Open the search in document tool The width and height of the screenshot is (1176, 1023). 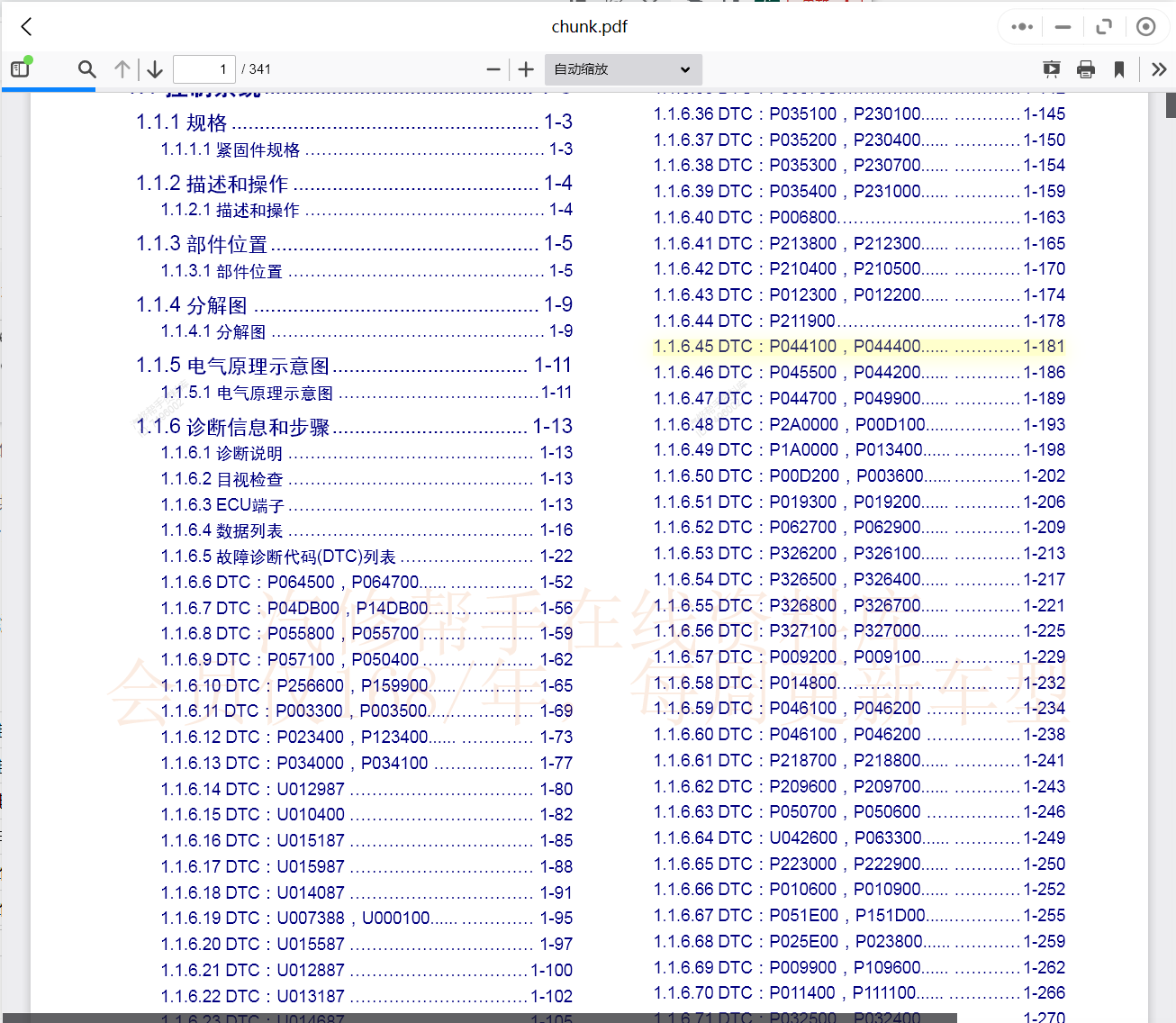coord(86,69)
